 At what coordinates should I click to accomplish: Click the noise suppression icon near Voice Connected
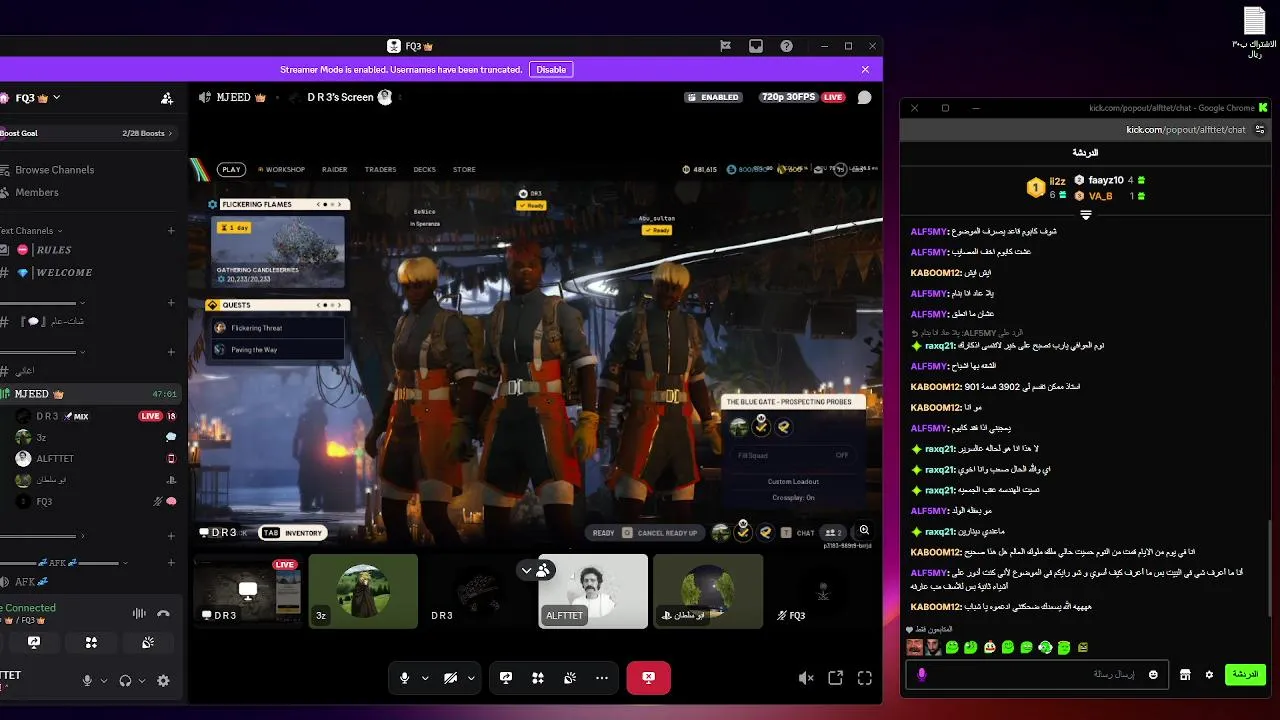pyautogui.click(x=139, y=613)
